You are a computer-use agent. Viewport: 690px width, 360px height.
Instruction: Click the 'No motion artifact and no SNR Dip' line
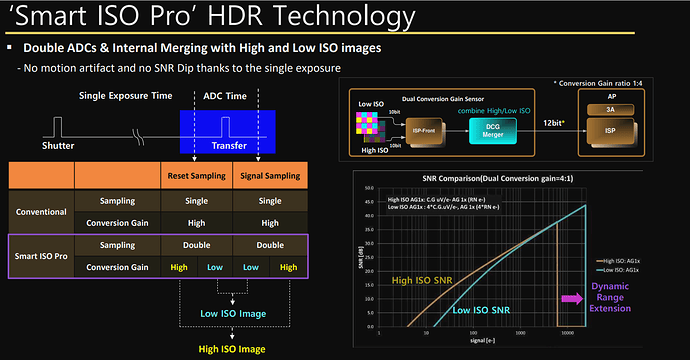(179, 68)
